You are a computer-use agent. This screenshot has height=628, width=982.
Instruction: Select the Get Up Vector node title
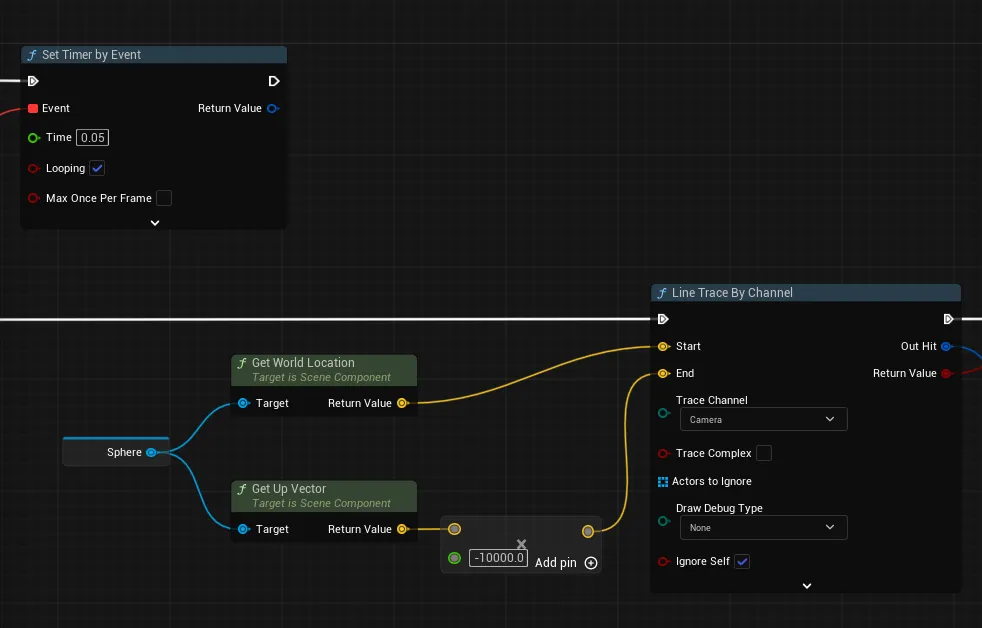pos(289,489)
